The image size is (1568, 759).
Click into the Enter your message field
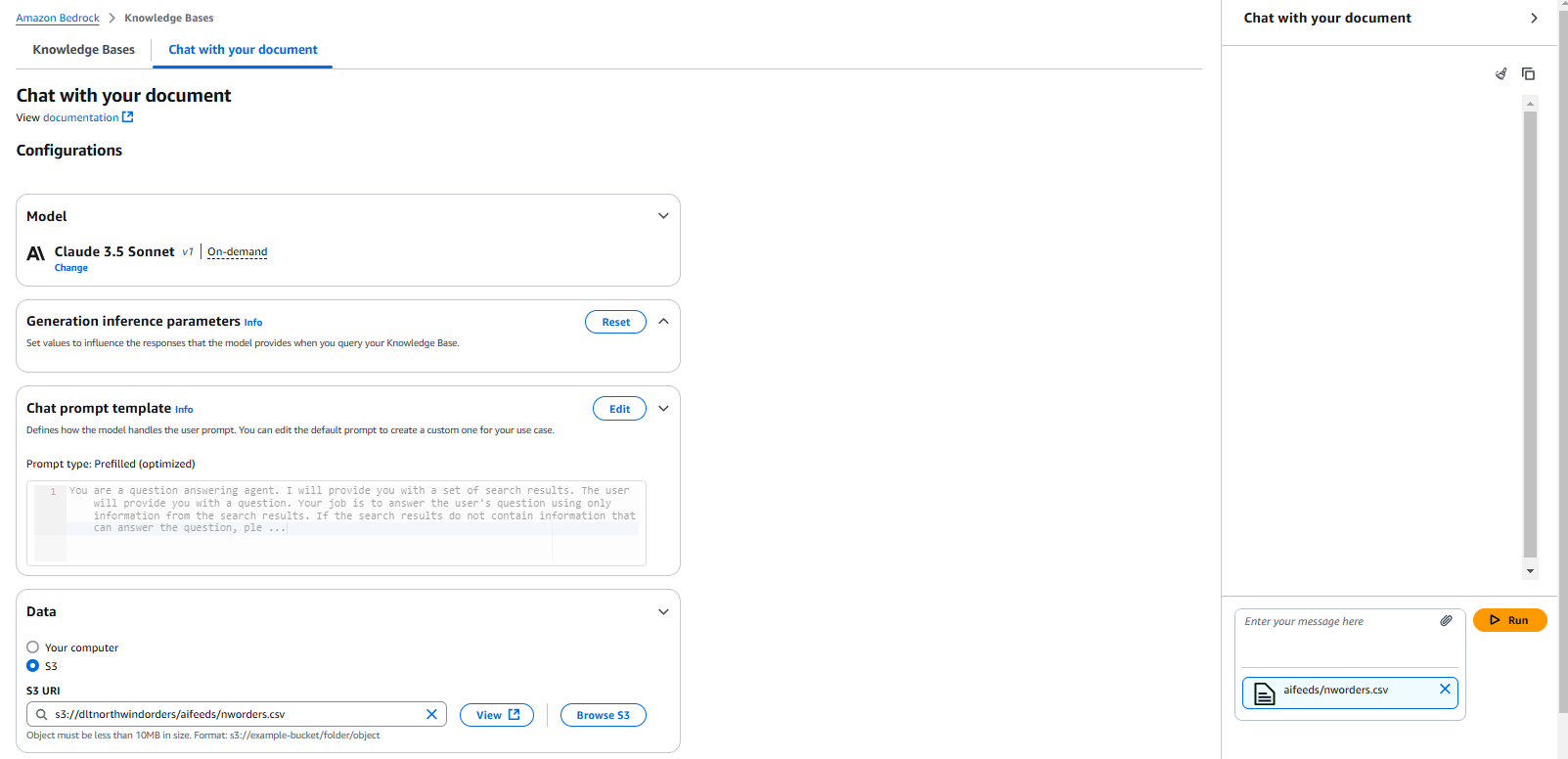1335,636
